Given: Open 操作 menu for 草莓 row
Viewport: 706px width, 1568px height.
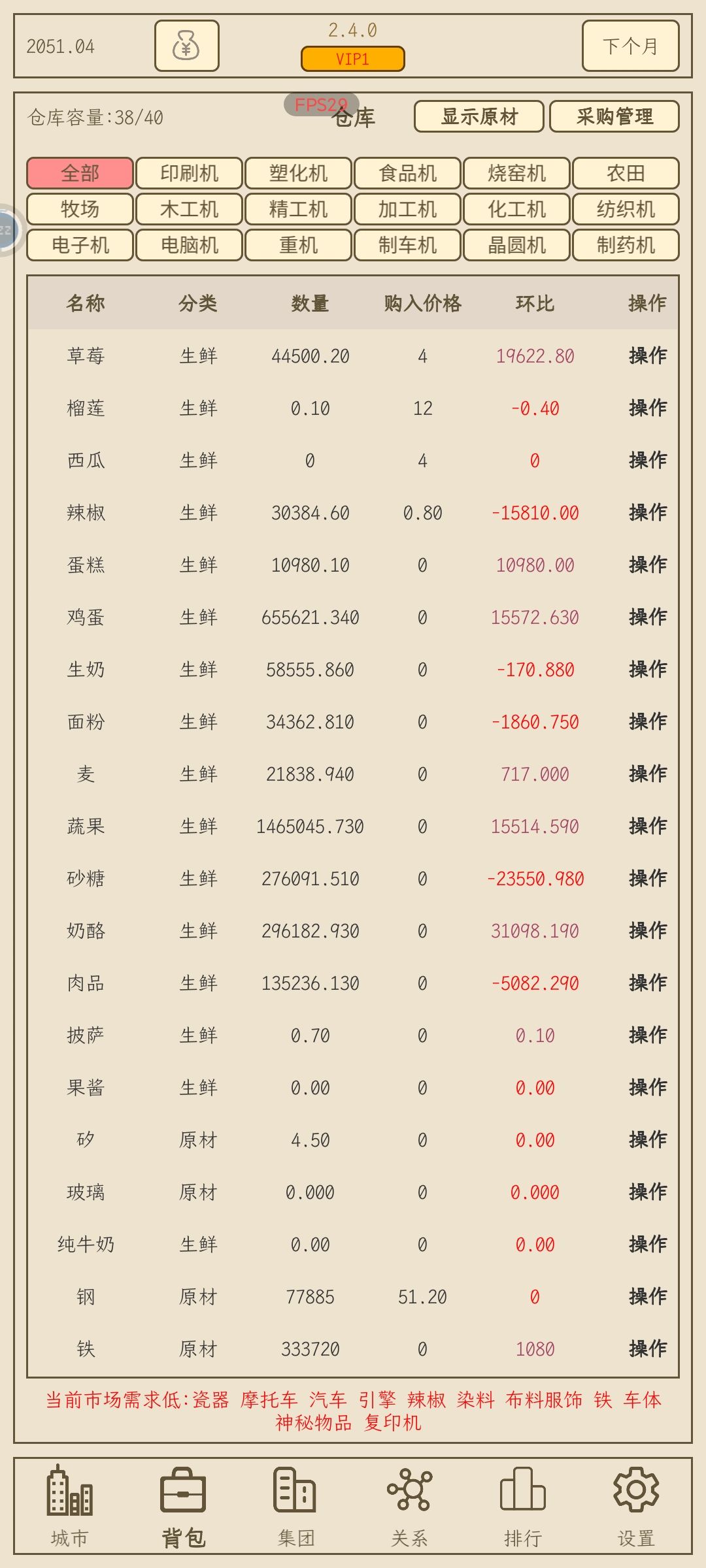Looking at the screenshot, I should point(647,355).
